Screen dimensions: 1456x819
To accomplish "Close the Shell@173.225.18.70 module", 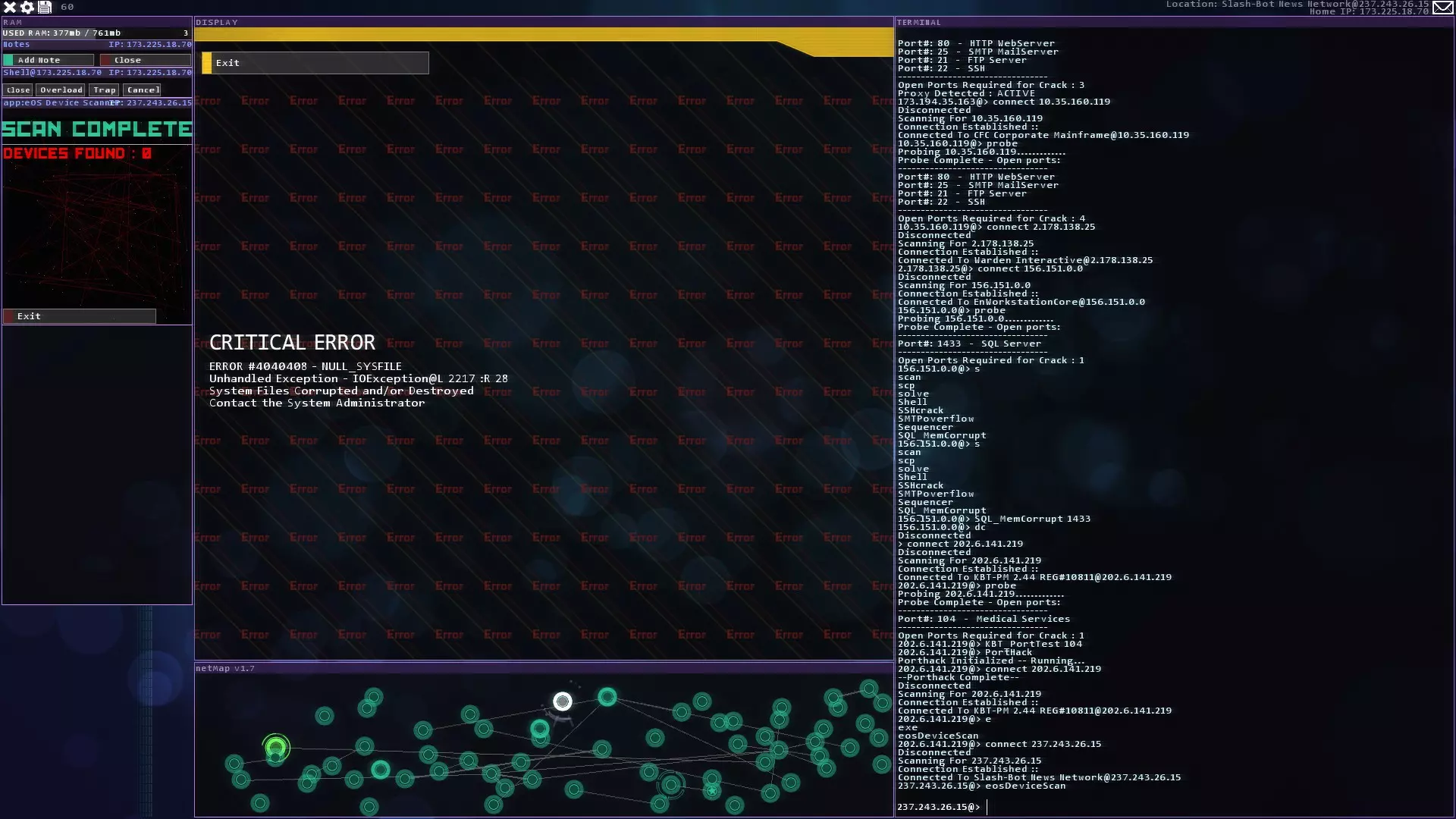I will pos(18,90).
